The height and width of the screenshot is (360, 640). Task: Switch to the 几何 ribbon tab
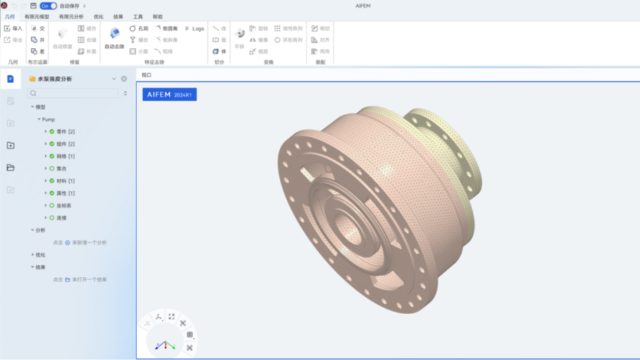(x=10, y=17)
